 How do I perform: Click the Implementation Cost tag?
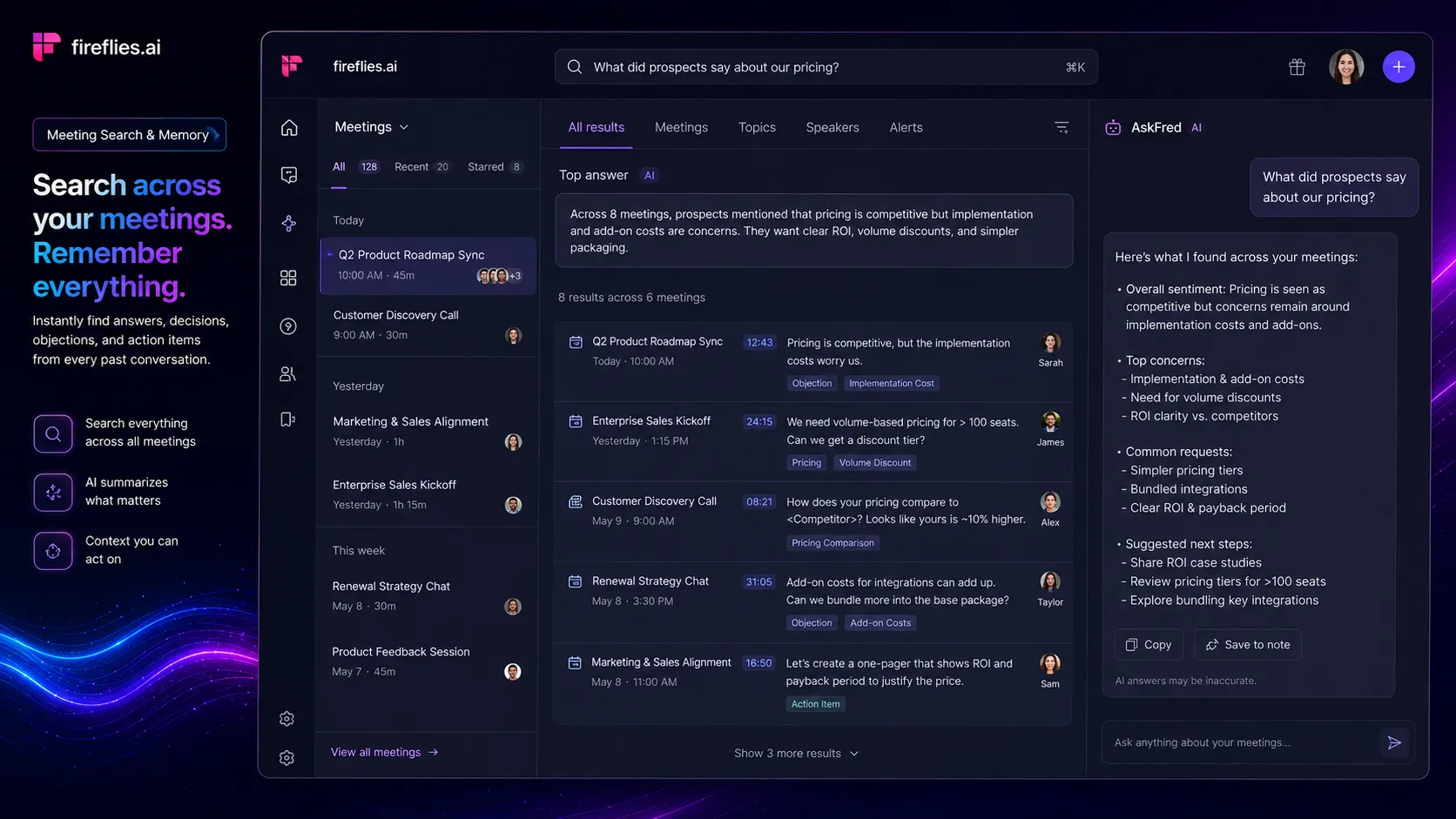click(891, 384)
